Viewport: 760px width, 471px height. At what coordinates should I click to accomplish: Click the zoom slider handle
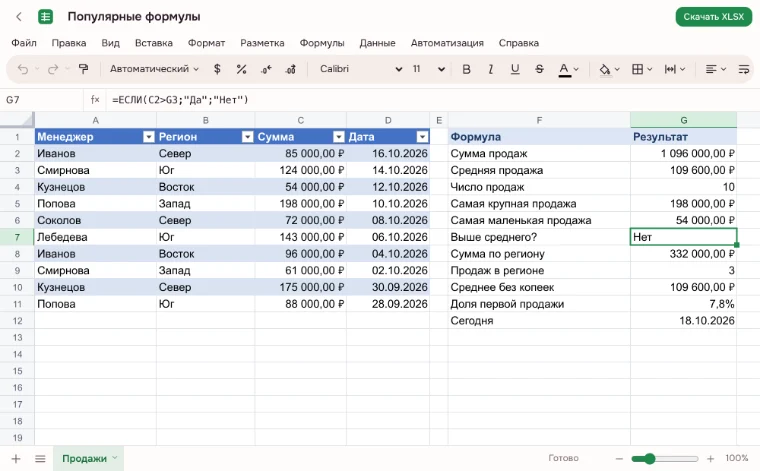pos(649,458)
